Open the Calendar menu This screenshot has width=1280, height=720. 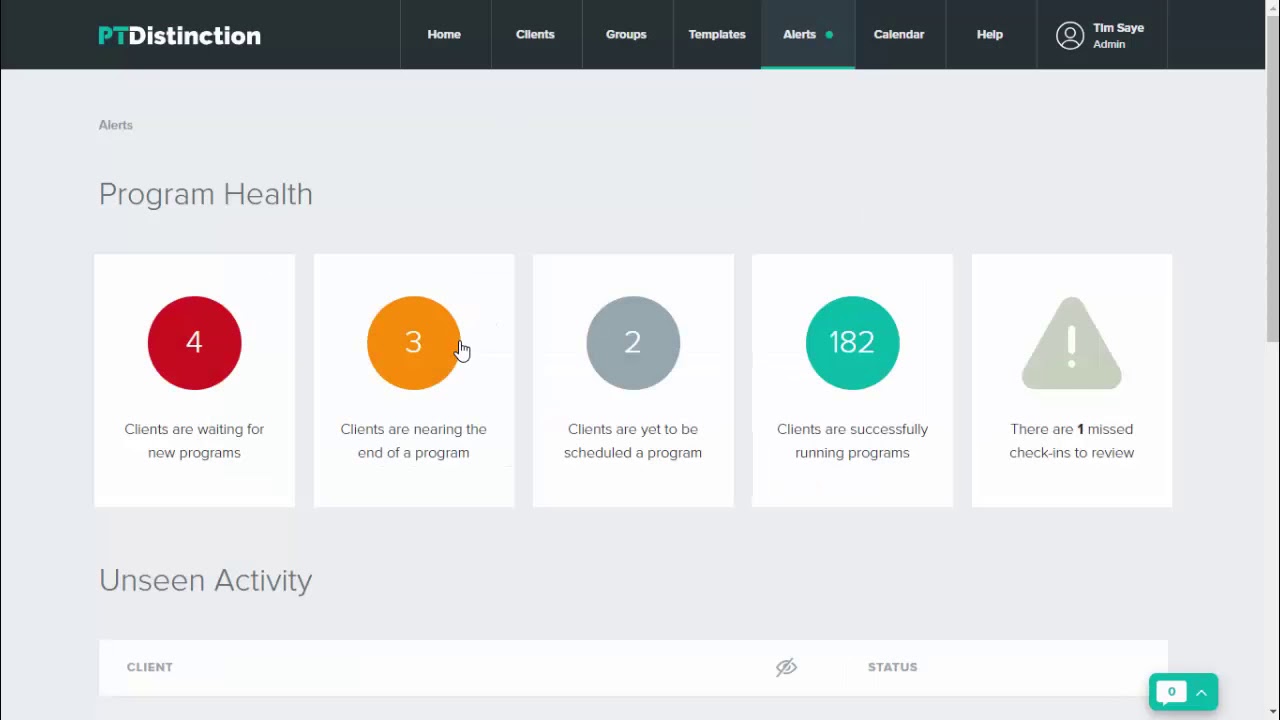point(899,34)
